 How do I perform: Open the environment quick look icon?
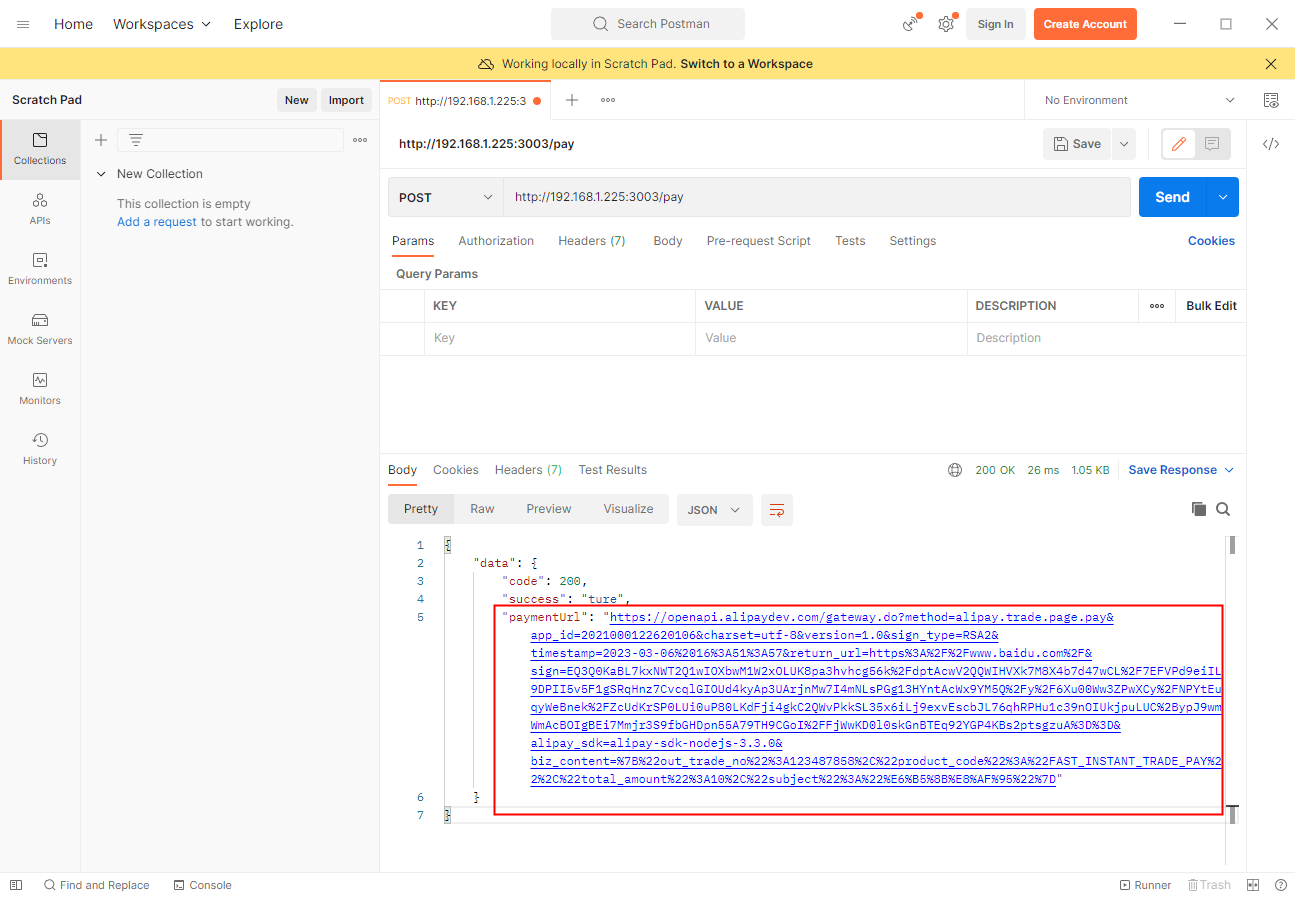point(1271,100)
